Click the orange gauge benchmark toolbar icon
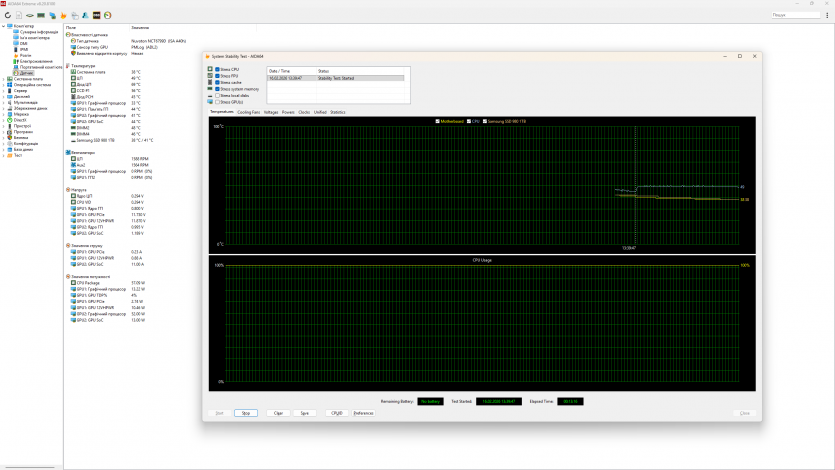835x470 pixels. point(107,16)
